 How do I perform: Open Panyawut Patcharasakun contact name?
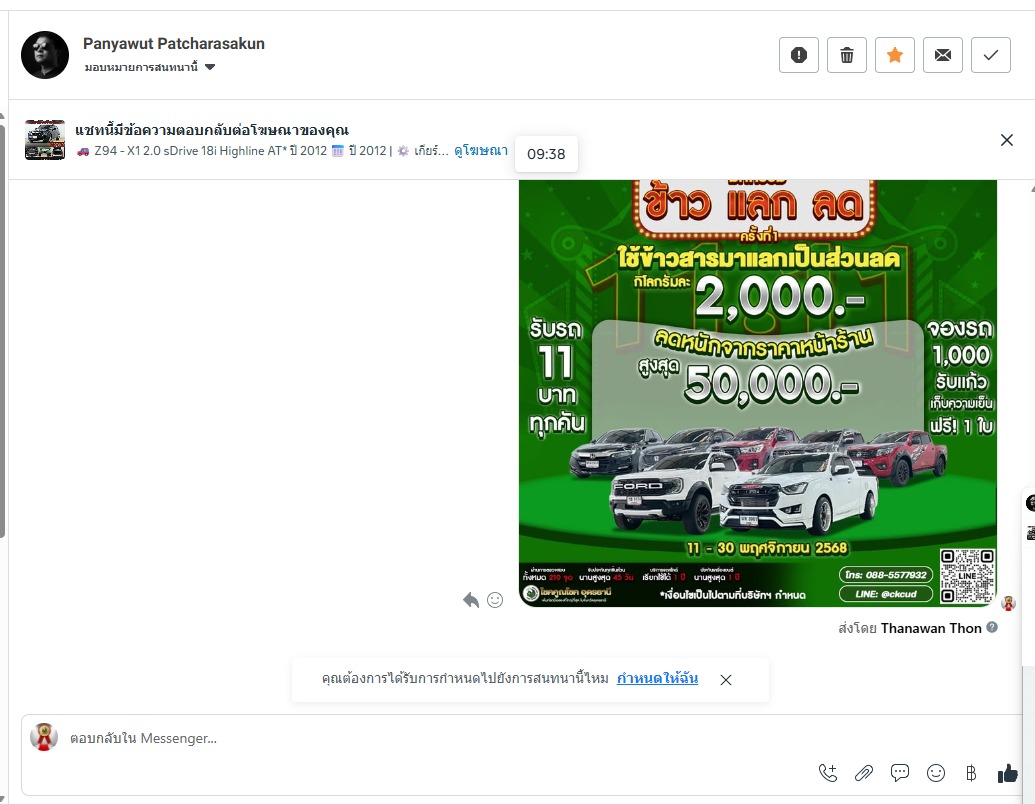[x=174, y=44]
